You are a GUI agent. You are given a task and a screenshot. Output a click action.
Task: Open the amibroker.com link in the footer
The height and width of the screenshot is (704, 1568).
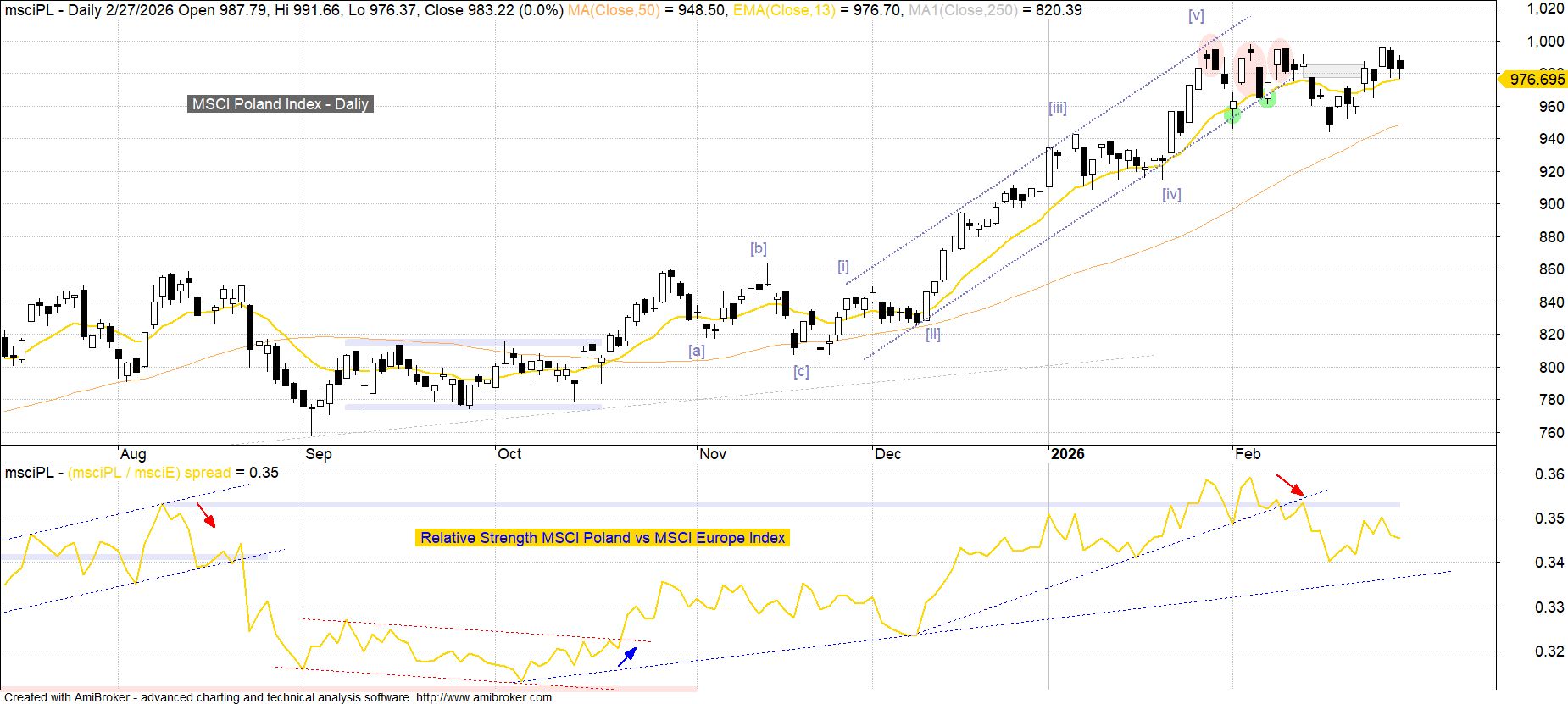tap(484, 697)
